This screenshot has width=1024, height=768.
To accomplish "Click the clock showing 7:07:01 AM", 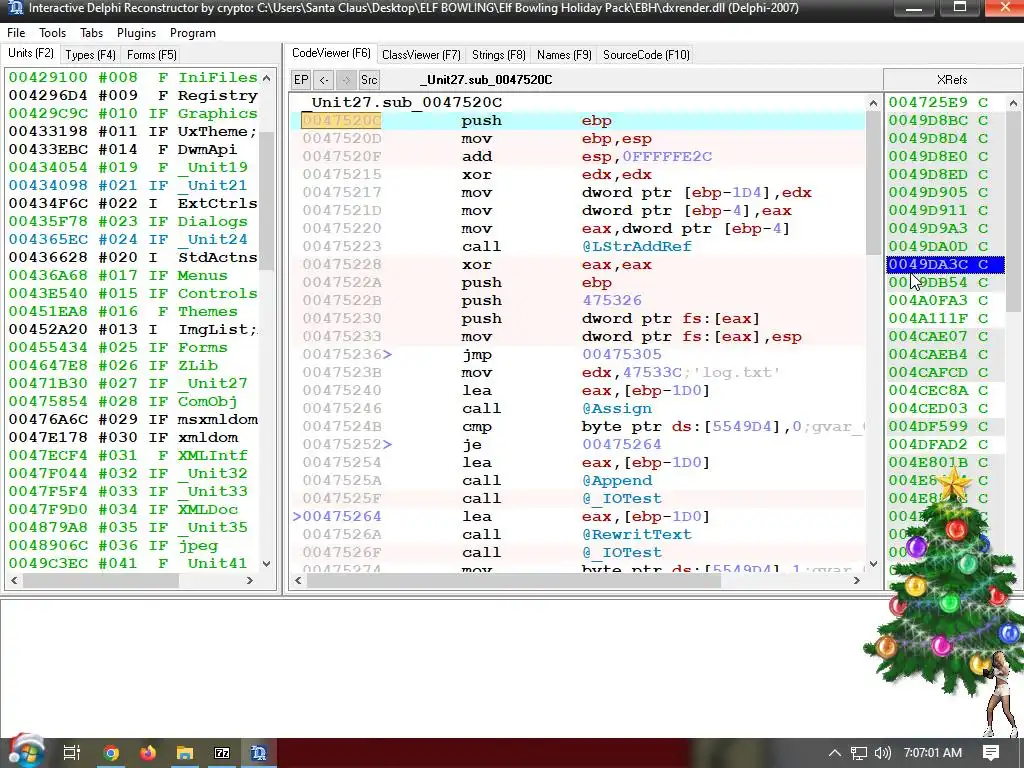I will click(933, 753).
